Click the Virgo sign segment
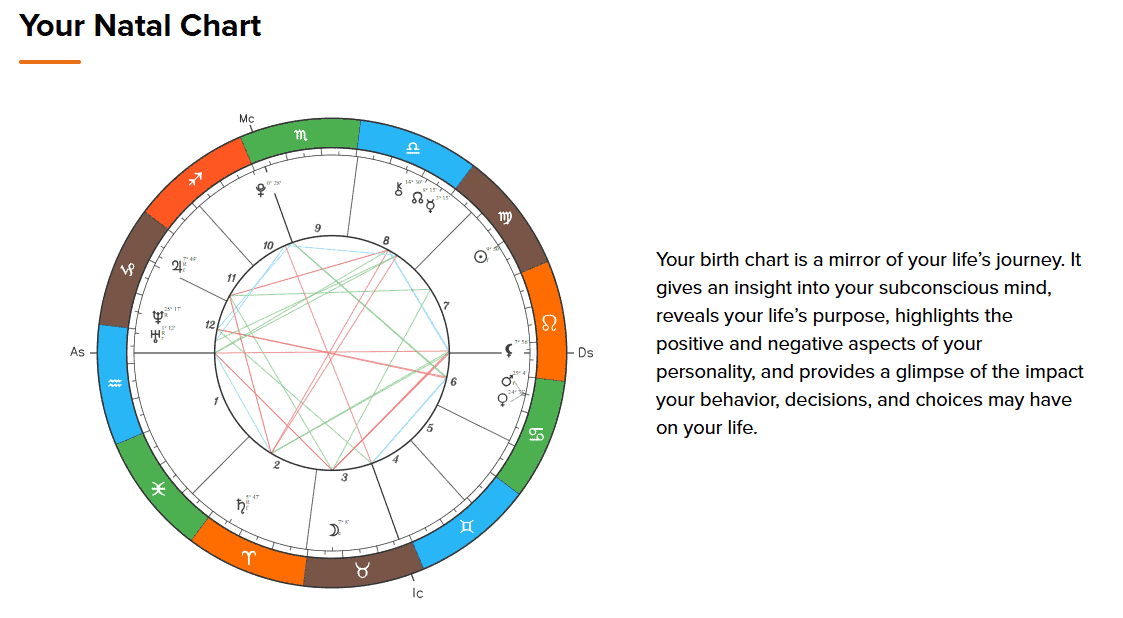The width and height of the screenshot is (1123, 618). tap(505, 218)
